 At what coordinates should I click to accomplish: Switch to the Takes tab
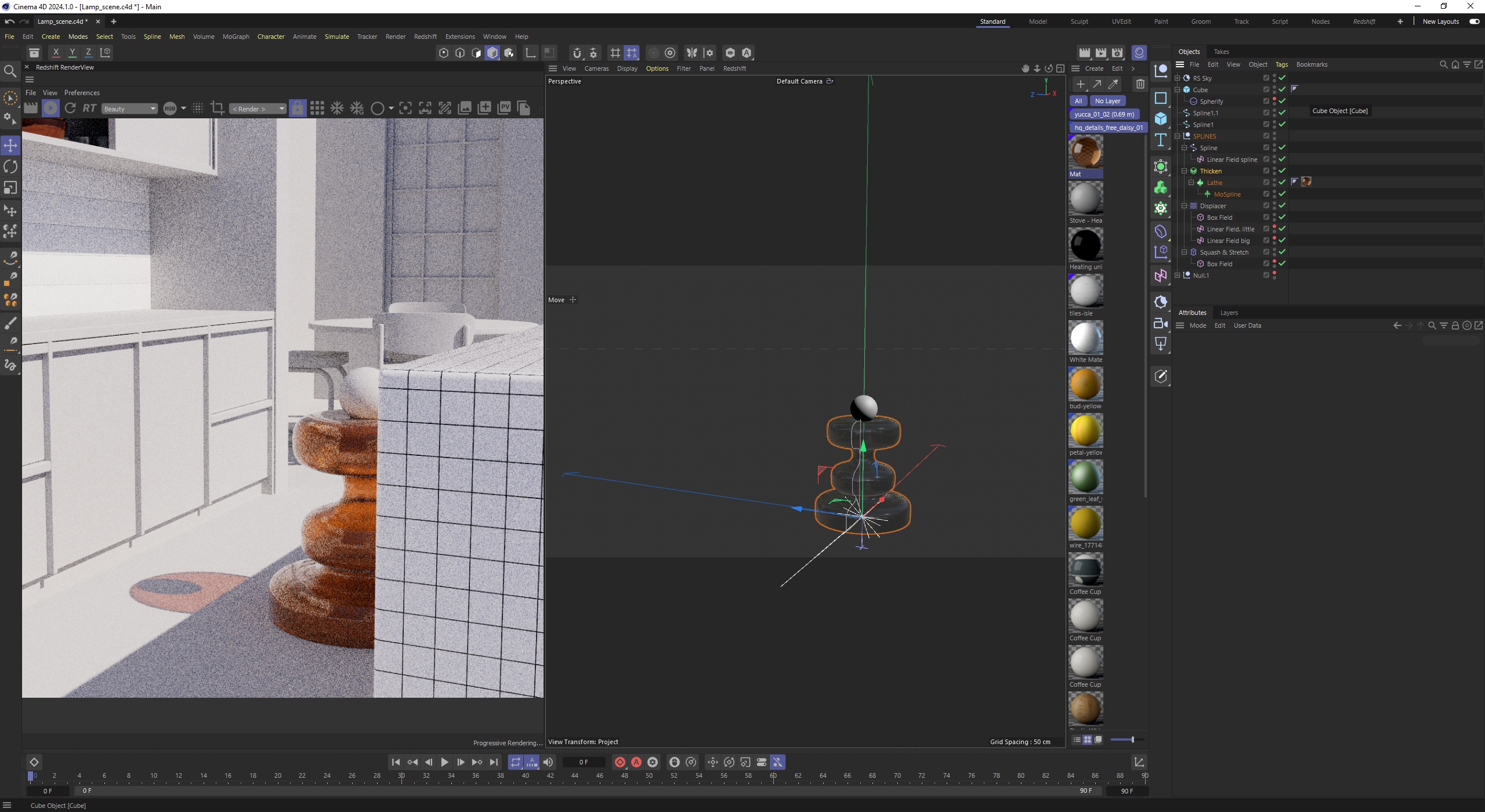[1221, 52]
